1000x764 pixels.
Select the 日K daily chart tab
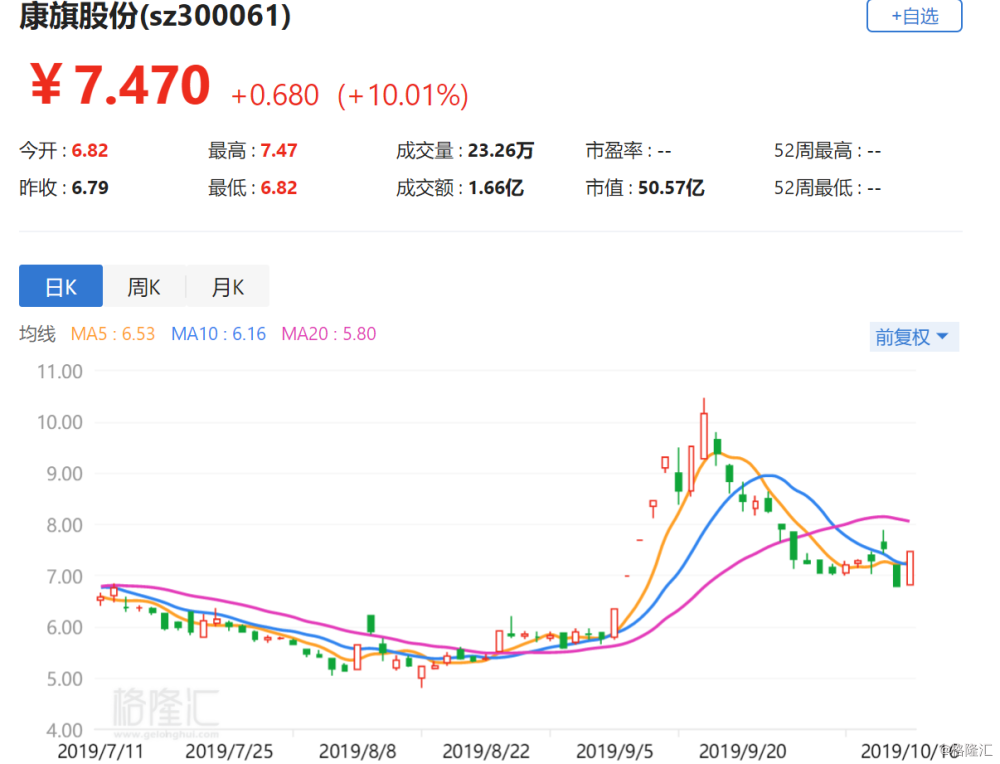[x=61, y=286]
